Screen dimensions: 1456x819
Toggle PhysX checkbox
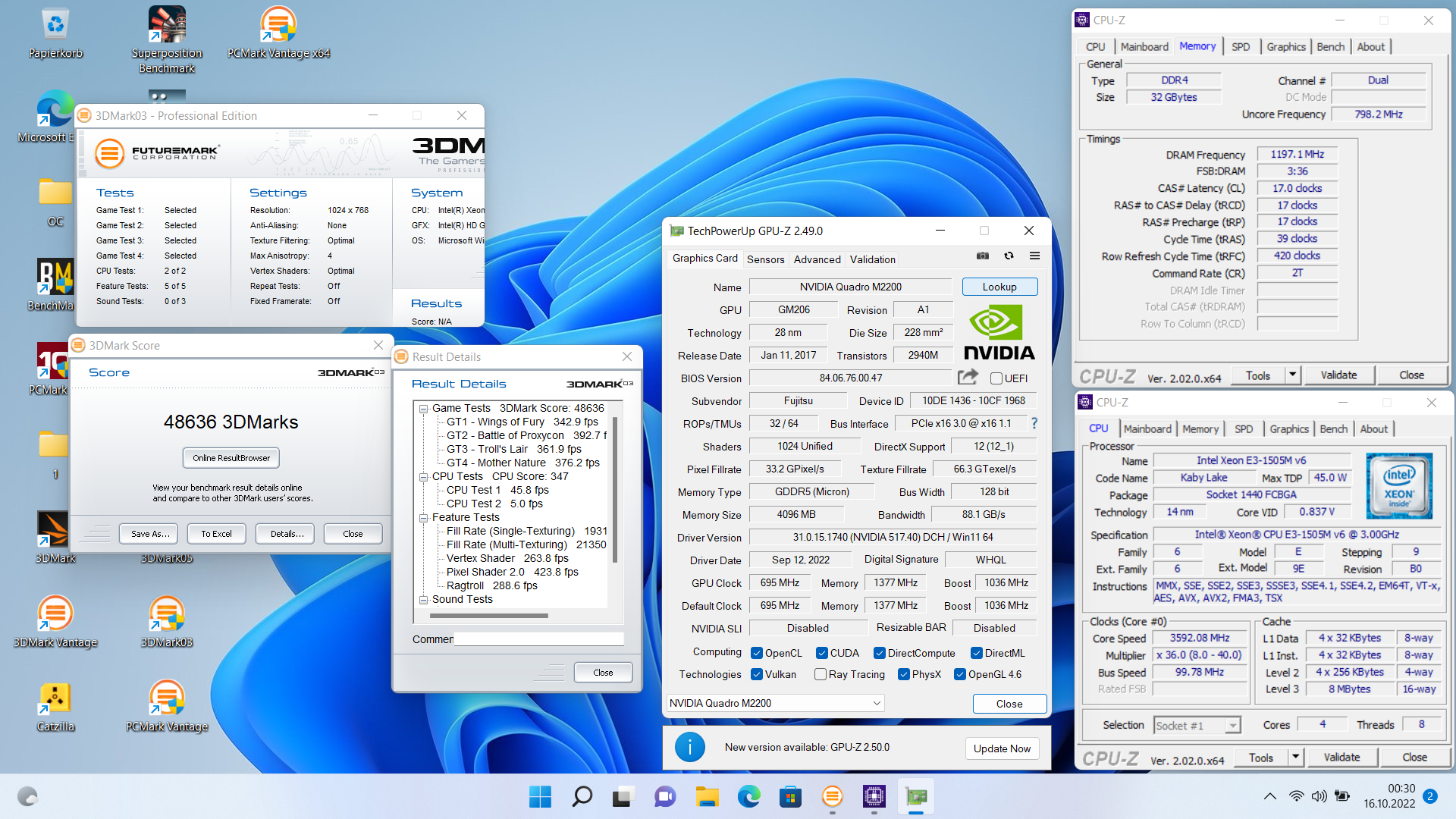tap(903, 674)
